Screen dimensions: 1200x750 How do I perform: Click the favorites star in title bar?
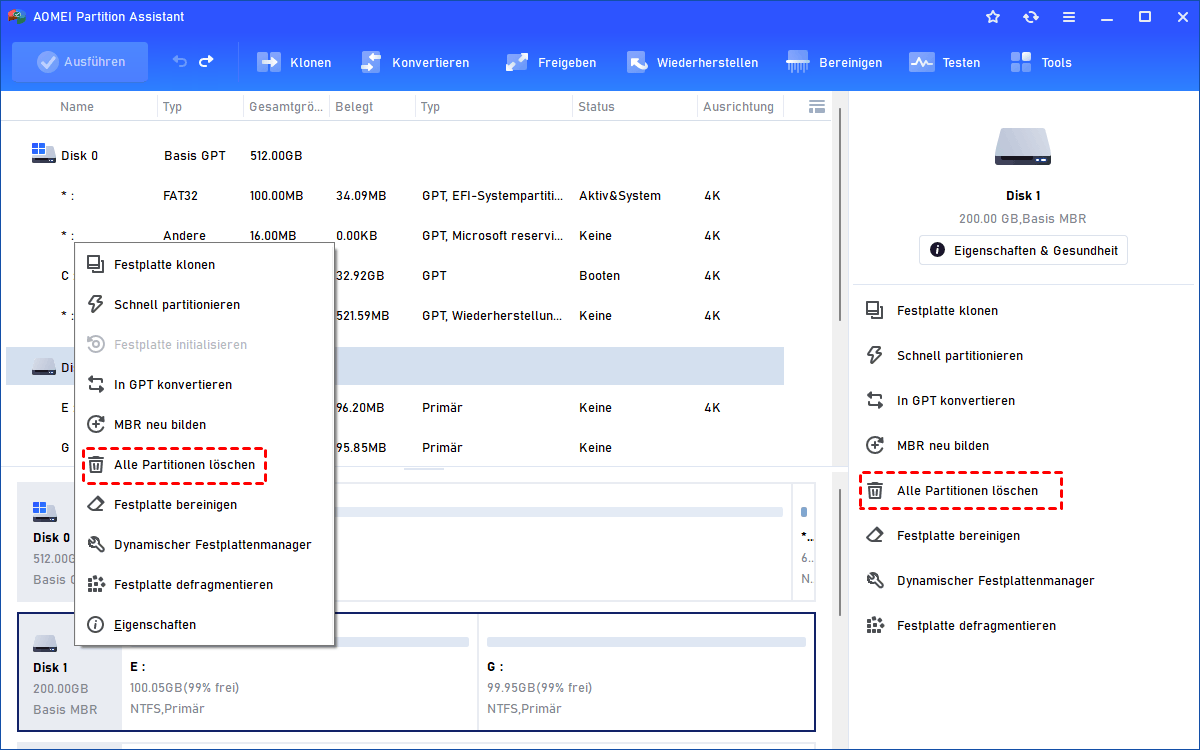click(993, 17)
